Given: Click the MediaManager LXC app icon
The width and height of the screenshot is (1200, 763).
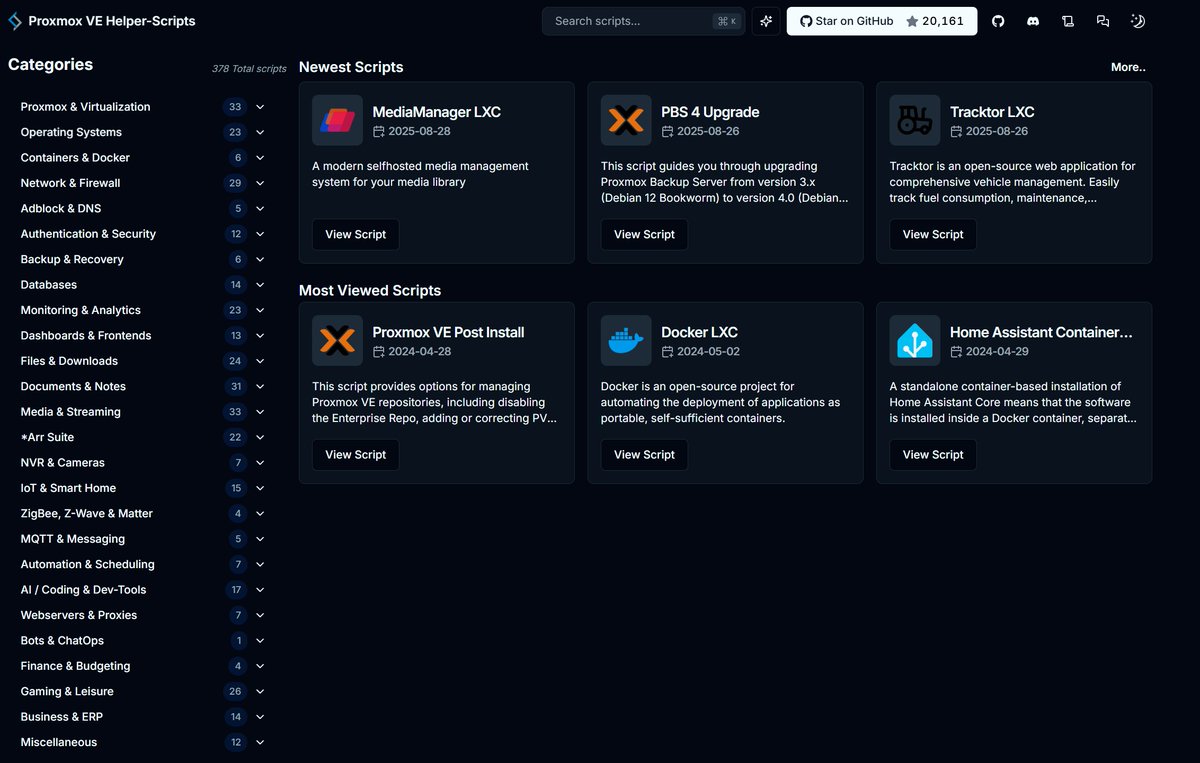Looking at the screenshot, I should pyautogui.click(x=337, y=121).
